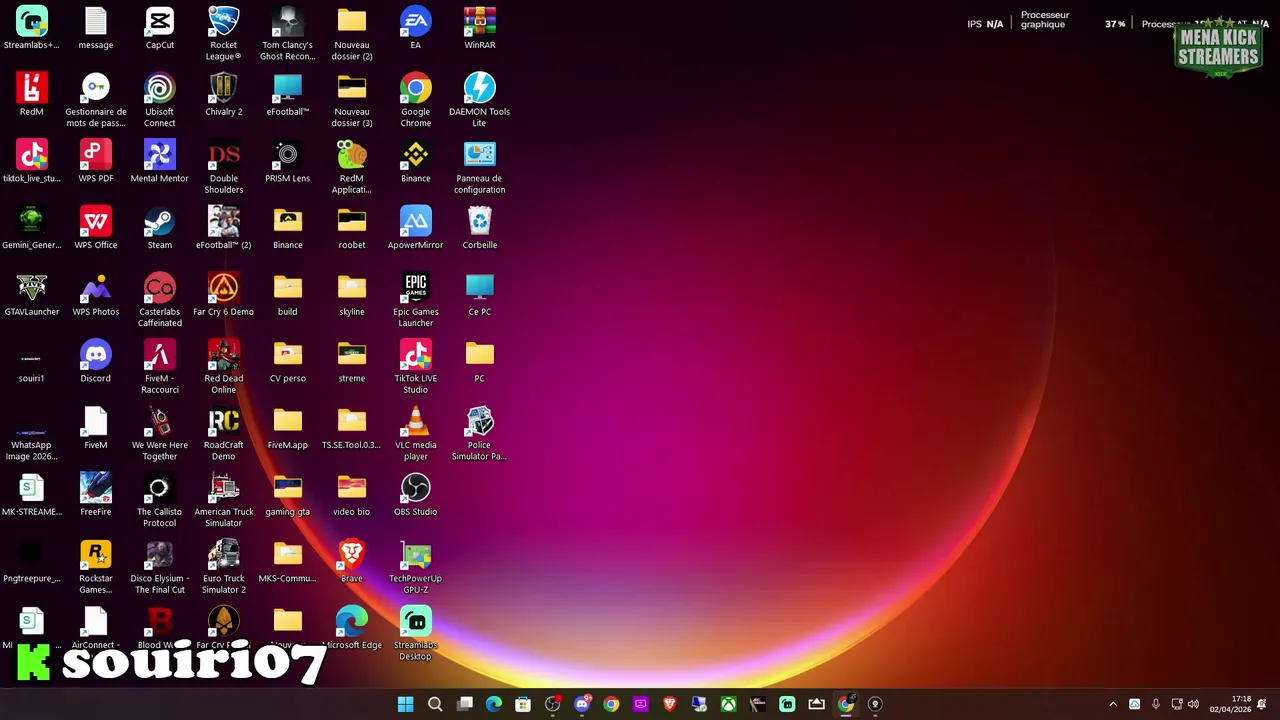Click the Discord icon on the desktop
This screenshot has width=1280, height=720.
[x=96, y=361]
